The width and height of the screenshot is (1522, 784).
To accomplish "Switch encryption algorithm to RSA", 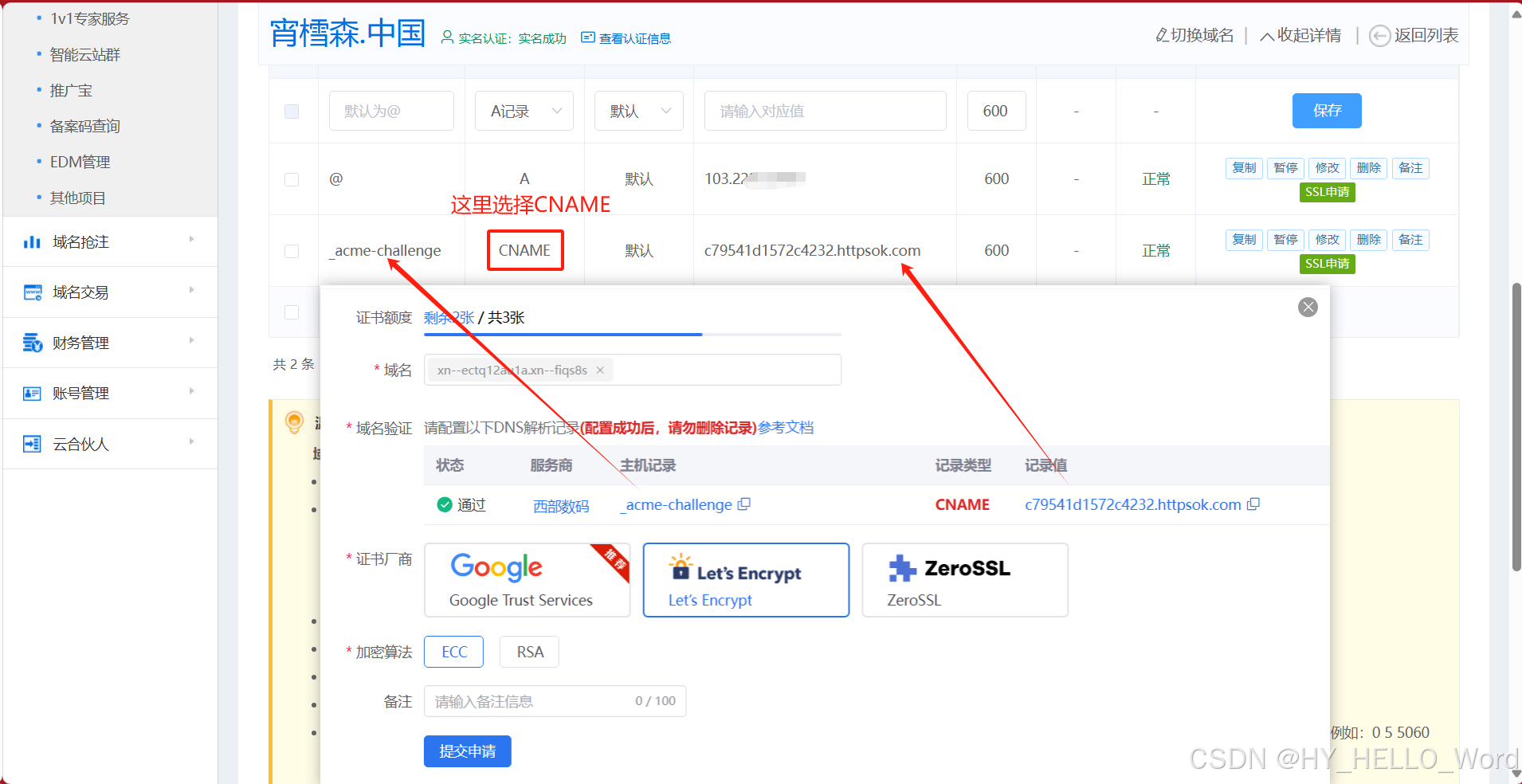I will click(x=528, y=652).
